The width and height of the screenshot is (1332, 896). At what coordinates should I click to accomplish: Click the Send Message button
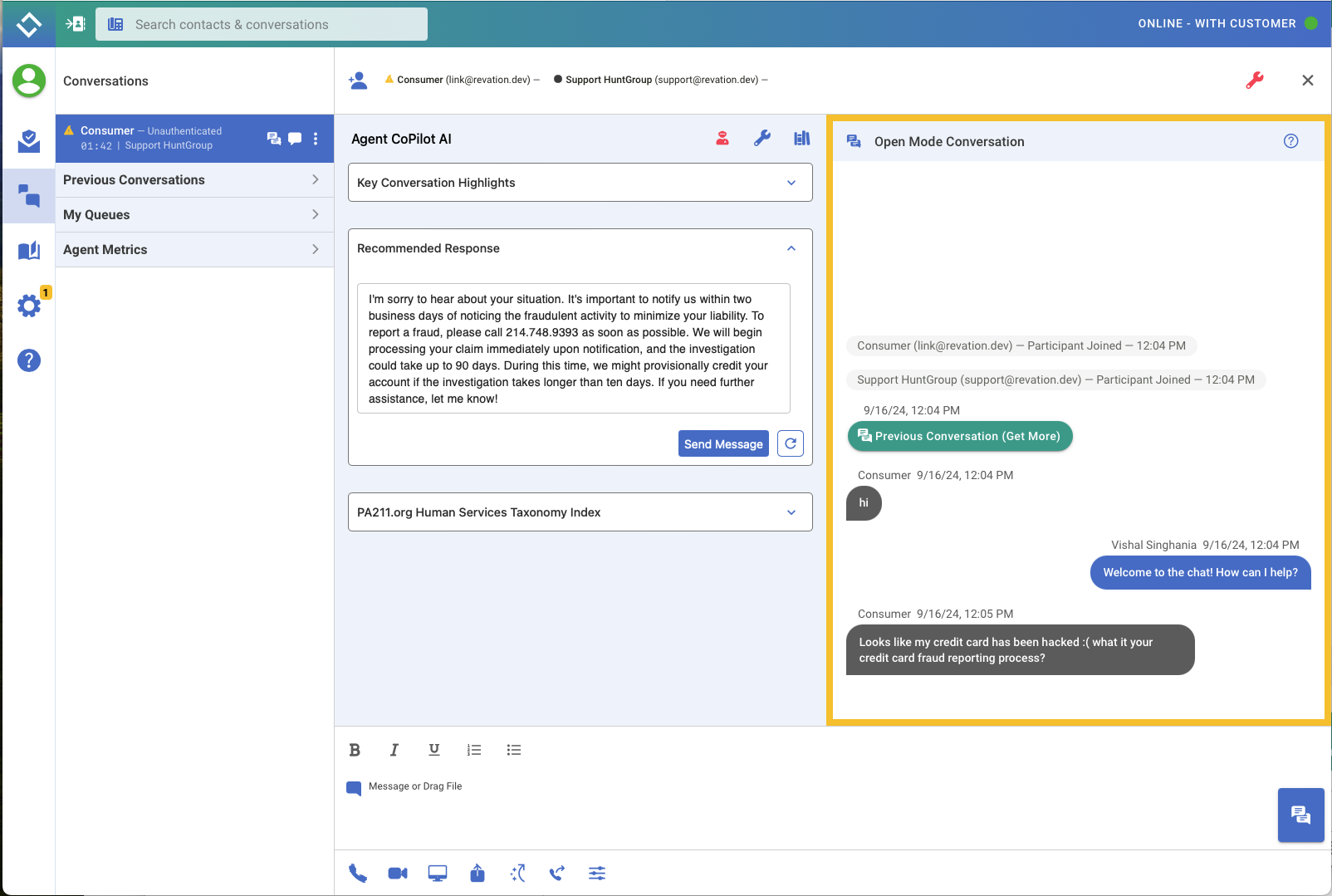tap(723, 443)
